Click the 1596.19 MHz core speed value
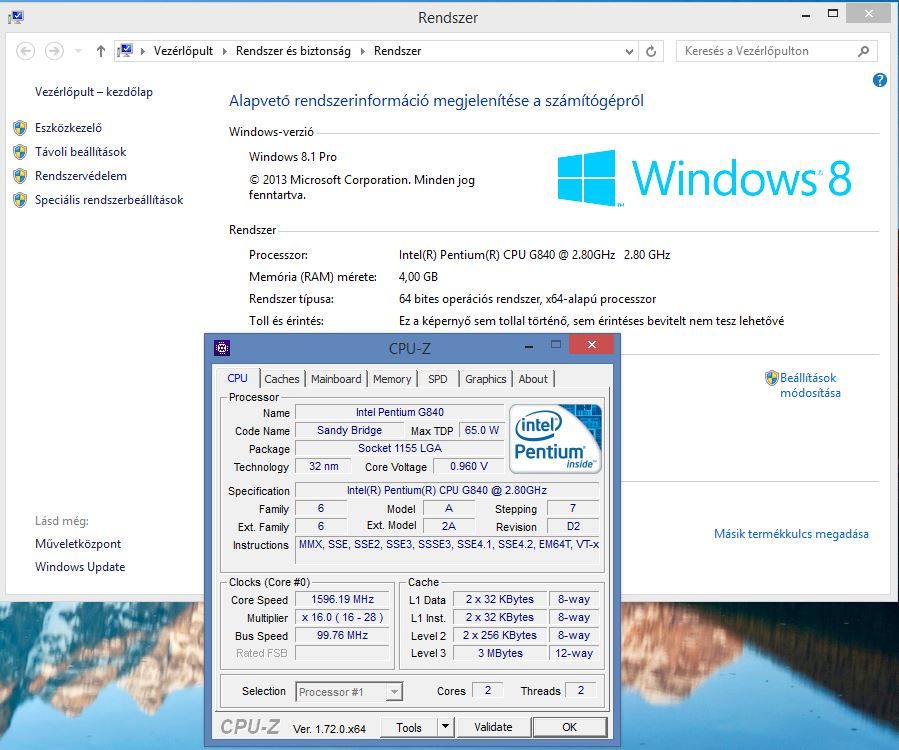This screenshot has height=750, width=899. coord(342,599)
